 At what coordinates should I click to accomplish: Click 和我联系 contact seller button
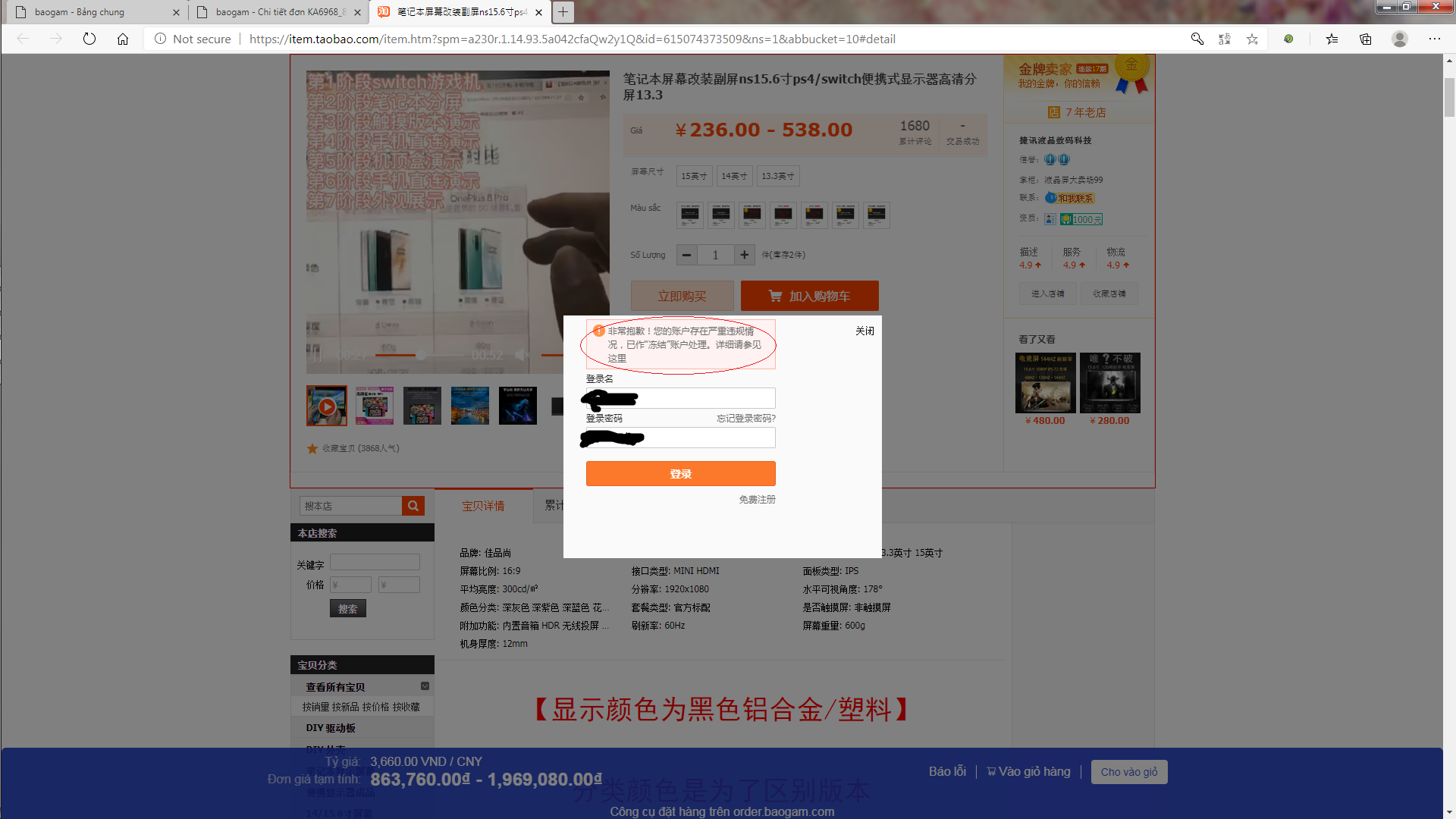click(1069, 198)
